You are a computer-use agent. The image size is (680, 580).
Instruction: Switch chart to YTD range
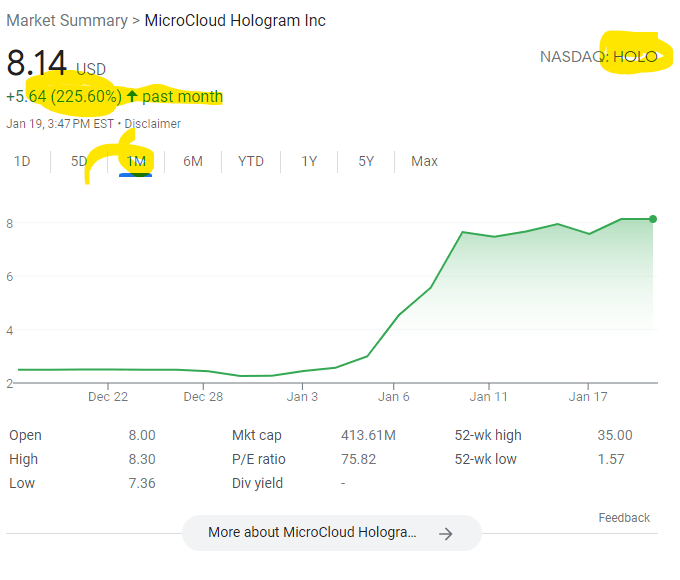[x=251, y=161]
